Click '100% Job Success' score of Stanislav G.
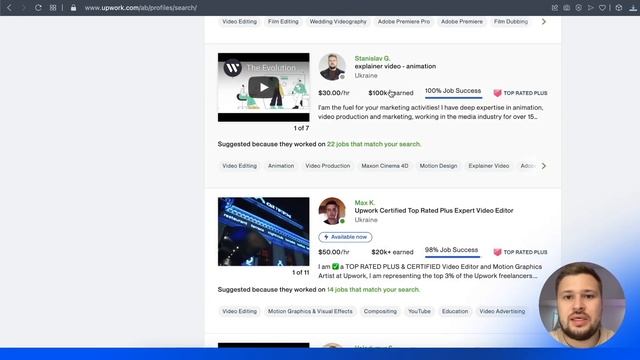 point(453,91)
